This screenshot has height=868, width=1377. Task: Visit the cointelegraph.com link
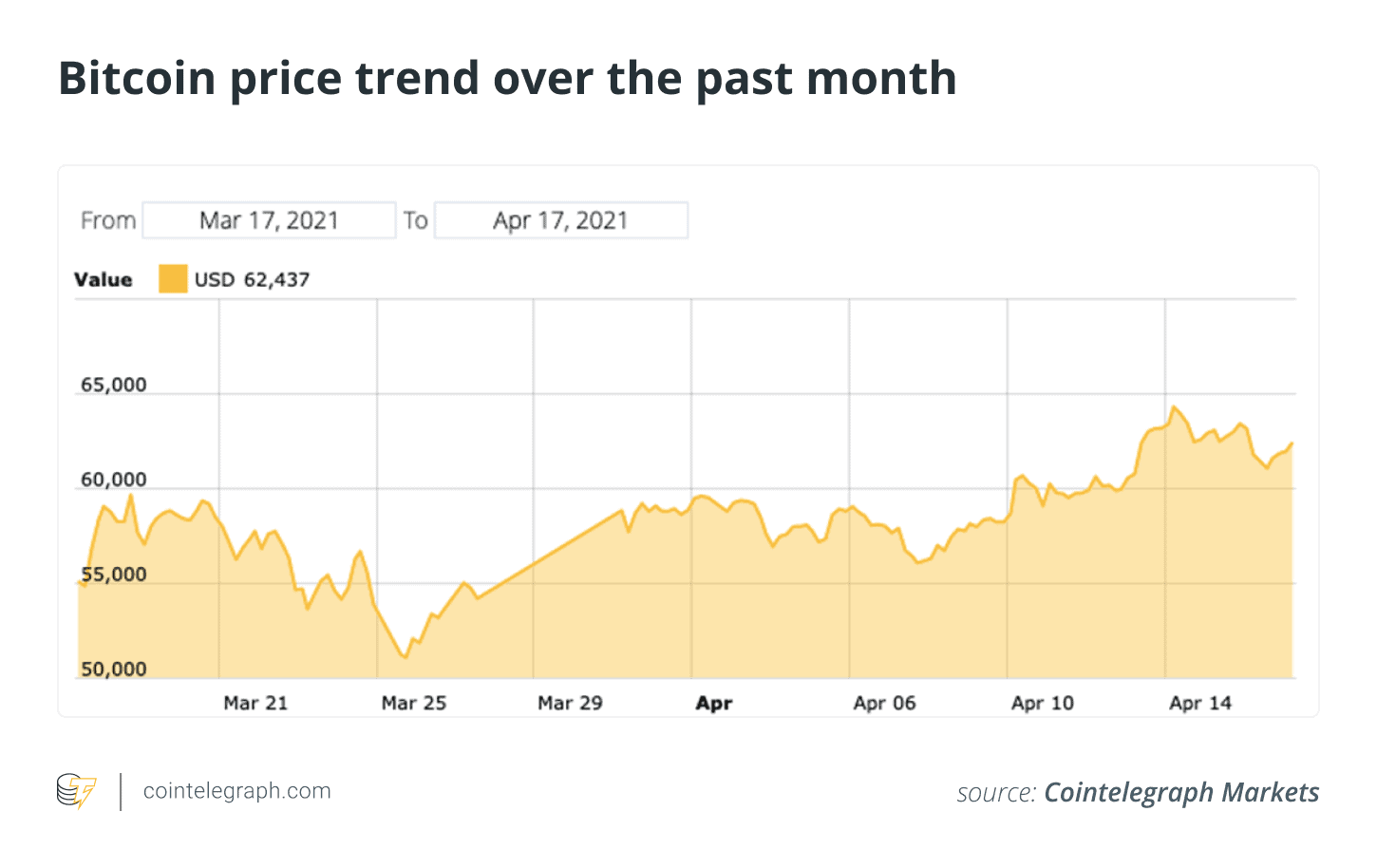(237, 791)
